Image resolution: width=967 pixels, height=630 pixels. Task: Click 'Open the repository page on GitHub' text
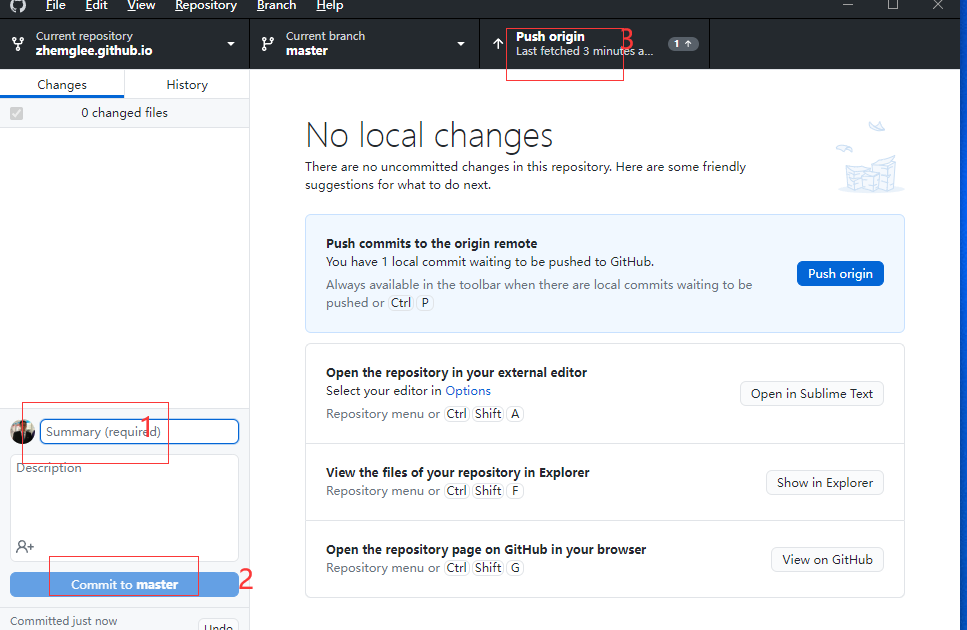coord(486,550)
